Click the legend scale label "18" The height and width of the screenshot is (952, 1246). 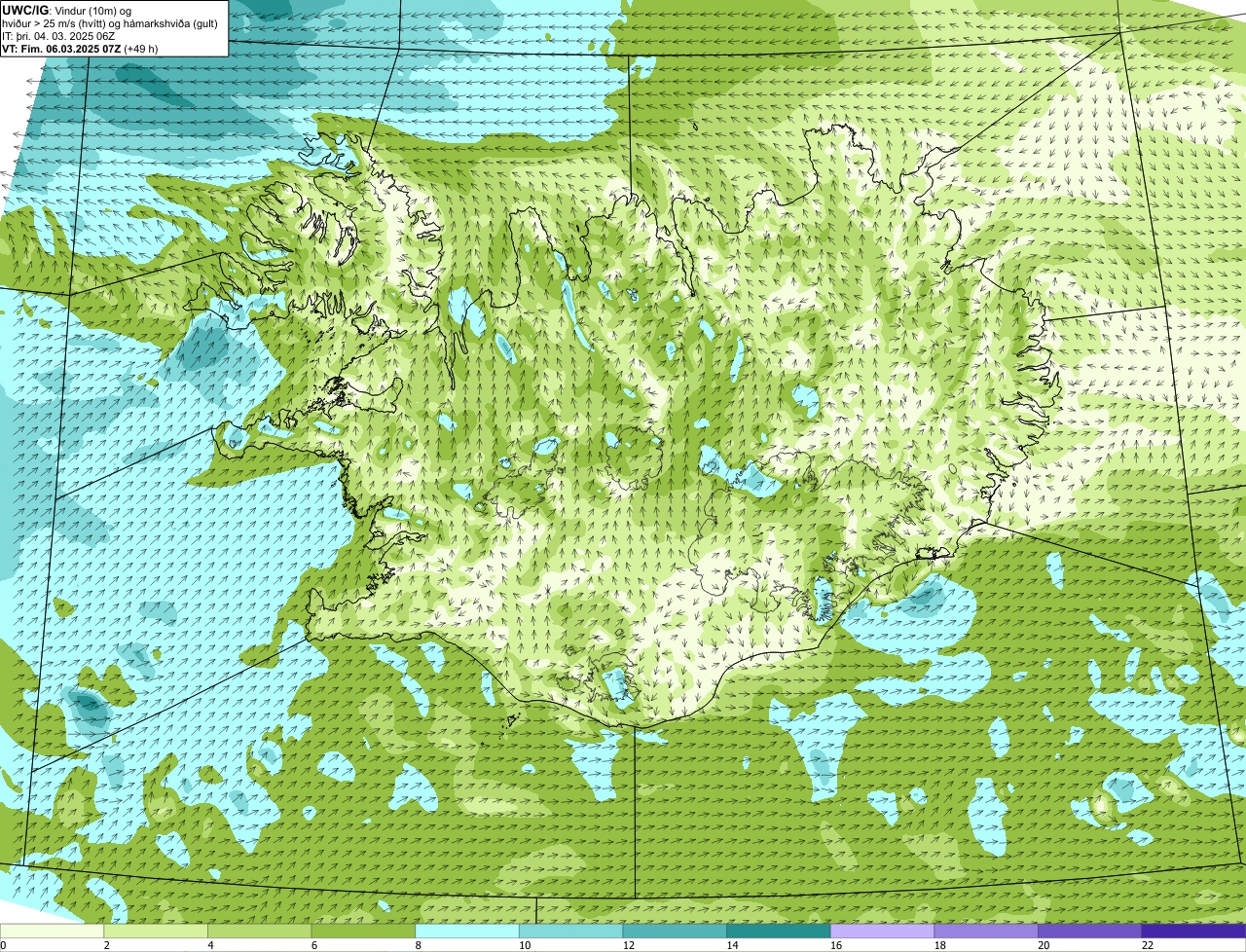[x=940, y=945]
